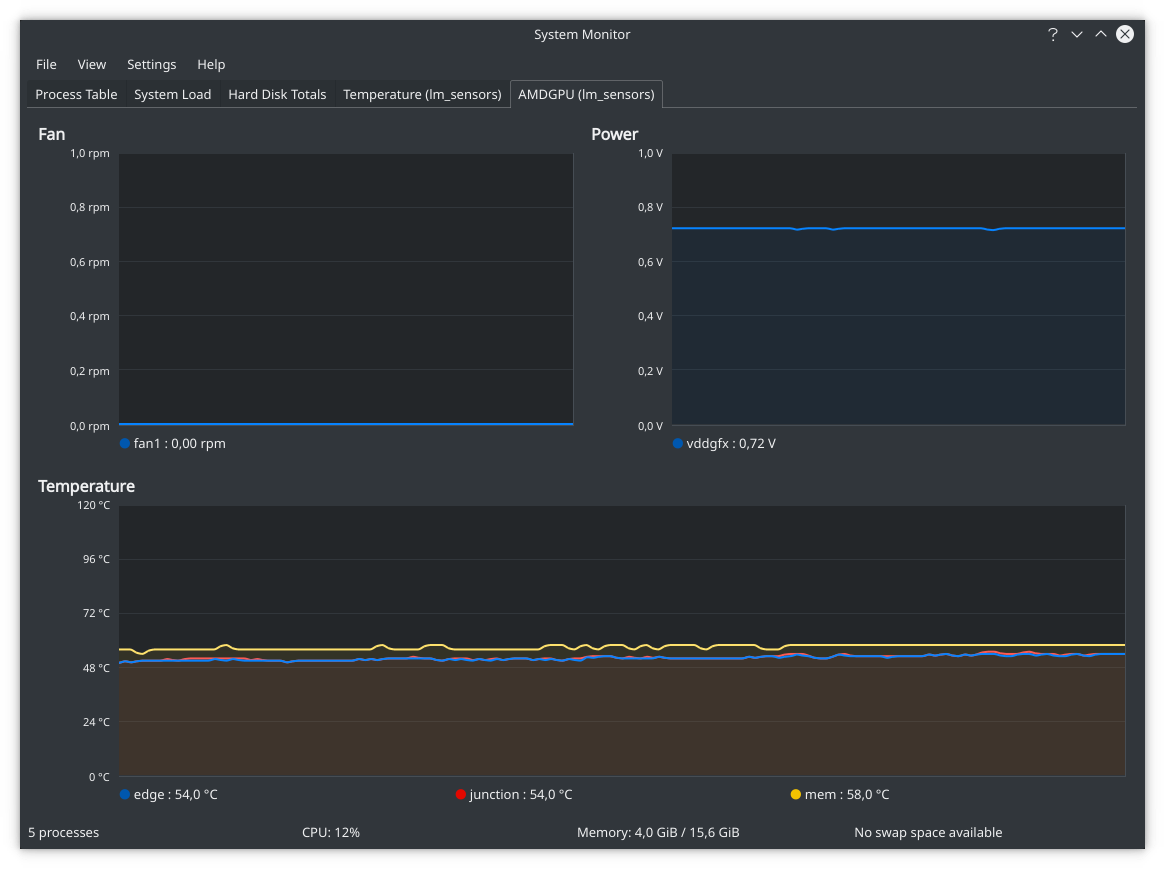Click the blue edge legend dot

(125, 795)
